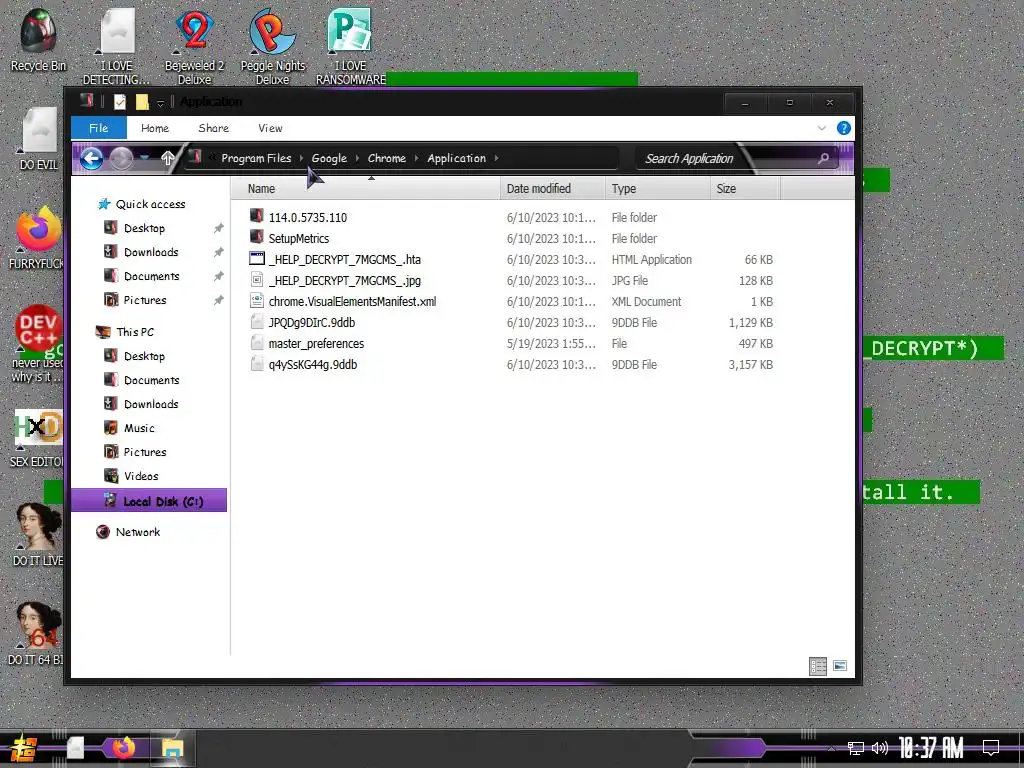Screen dimensions: 1024x768
Task: Open the File tab
Action: pos(99,128)
